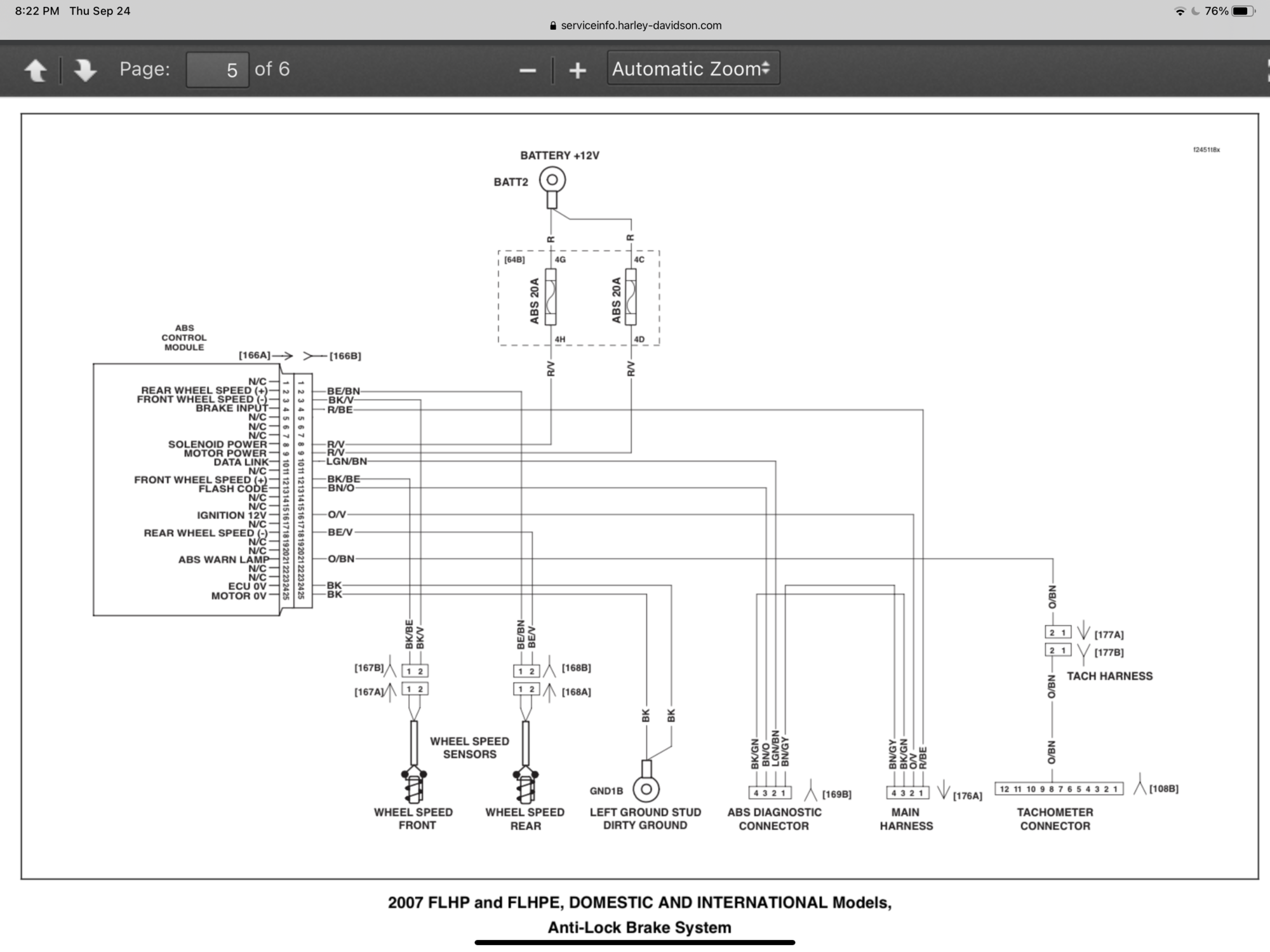Click the ABS 20A fuse at 4G
This screenshot has height=952, width=1270.
pyautogui.click(x=551, y=297)
